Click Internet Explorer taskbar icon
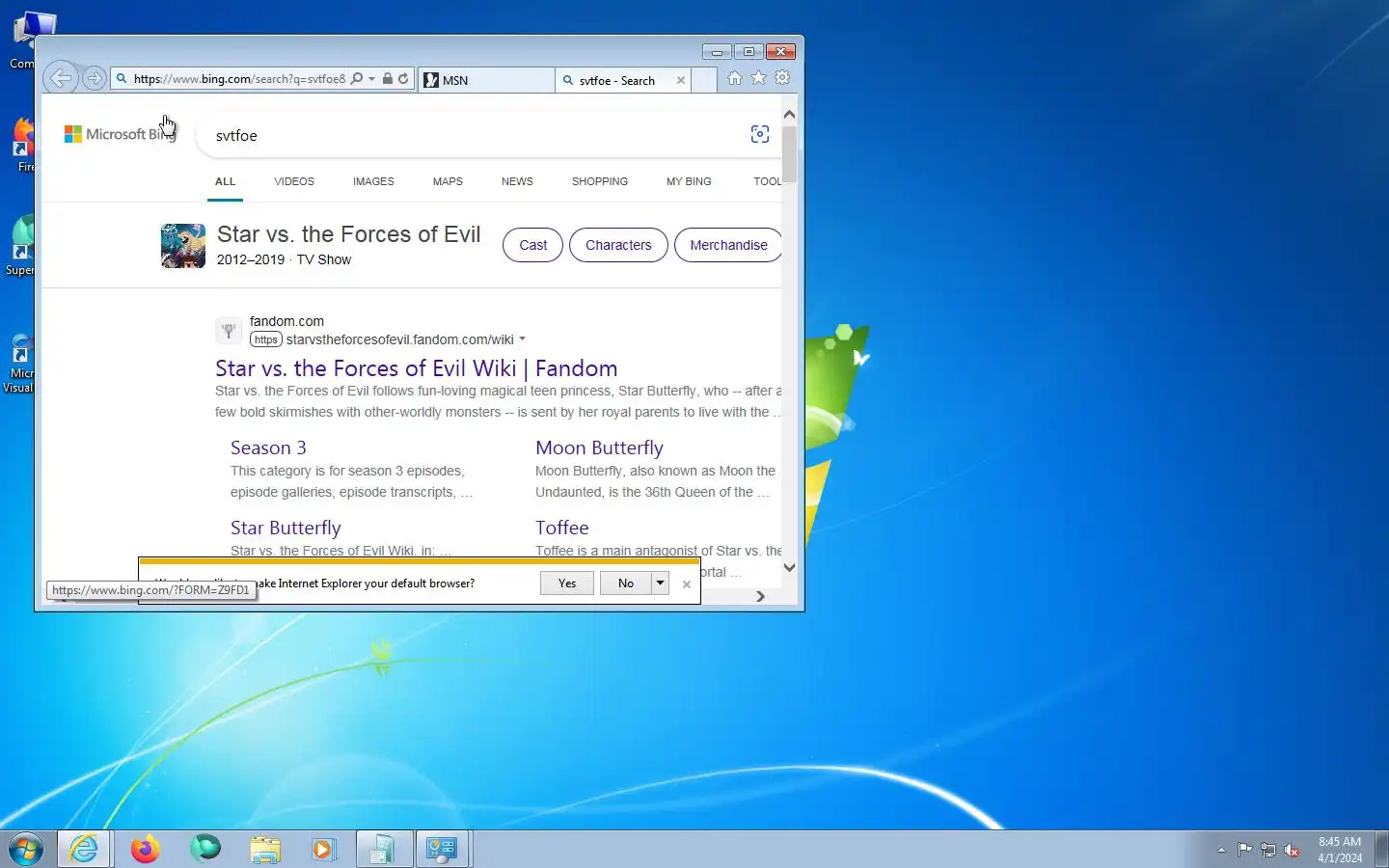 84,849
